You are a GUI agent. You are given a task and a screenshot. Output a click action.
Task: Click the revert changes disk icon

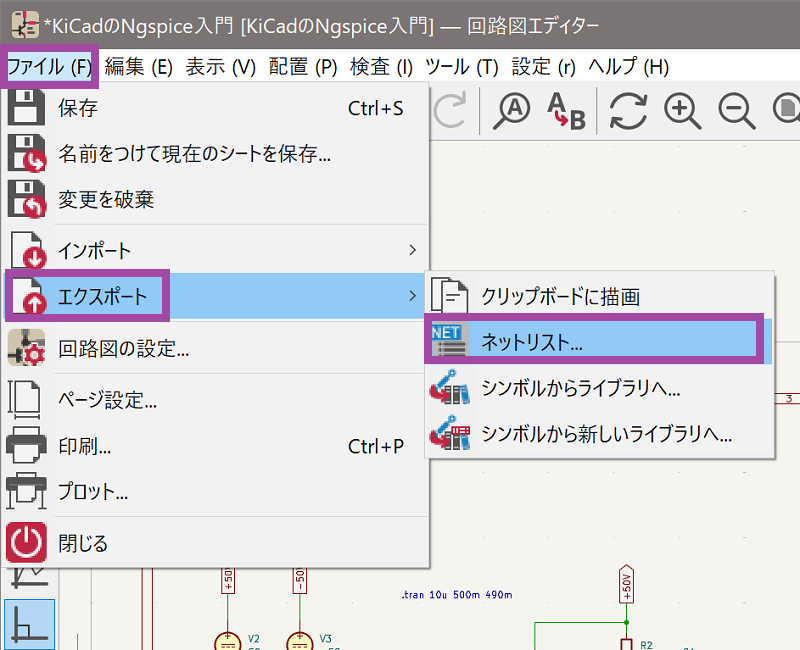[x=27, y=198]
